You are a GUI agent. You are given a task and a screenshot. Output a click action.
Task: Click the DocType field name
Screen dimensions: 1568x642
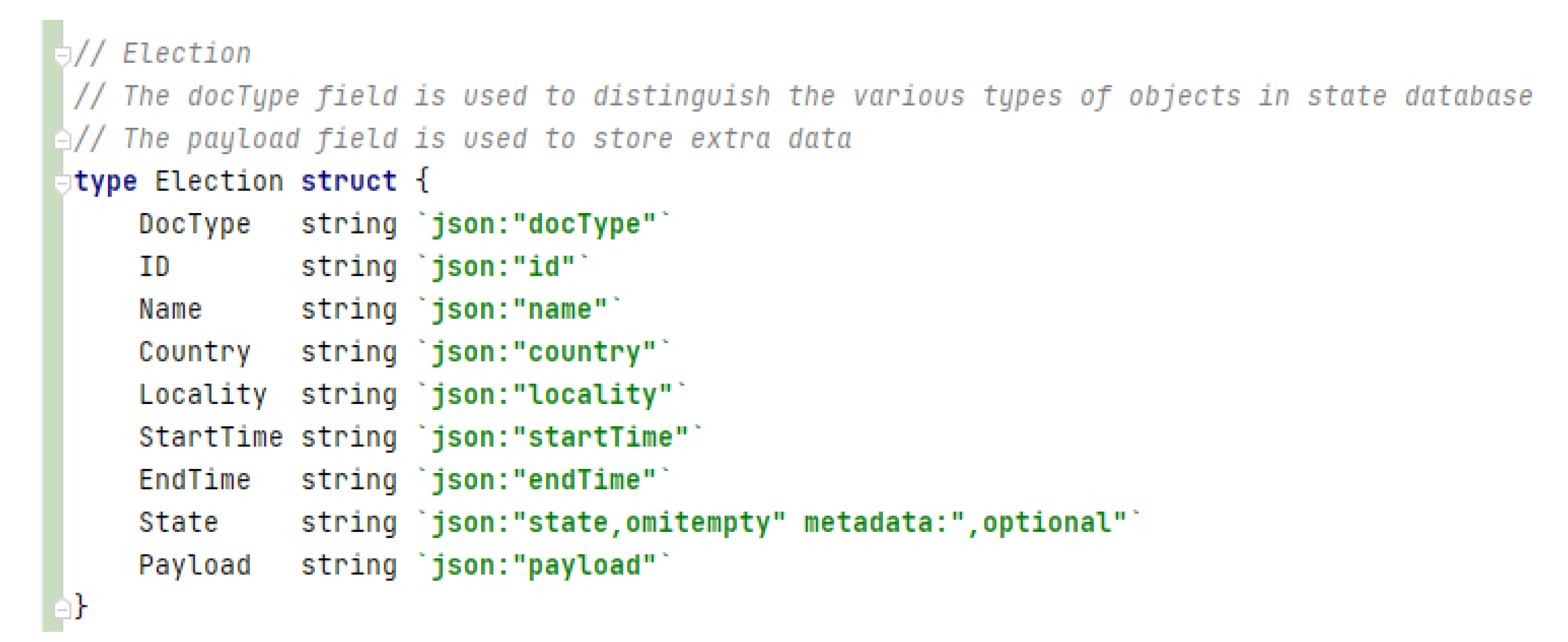[194, 224]
